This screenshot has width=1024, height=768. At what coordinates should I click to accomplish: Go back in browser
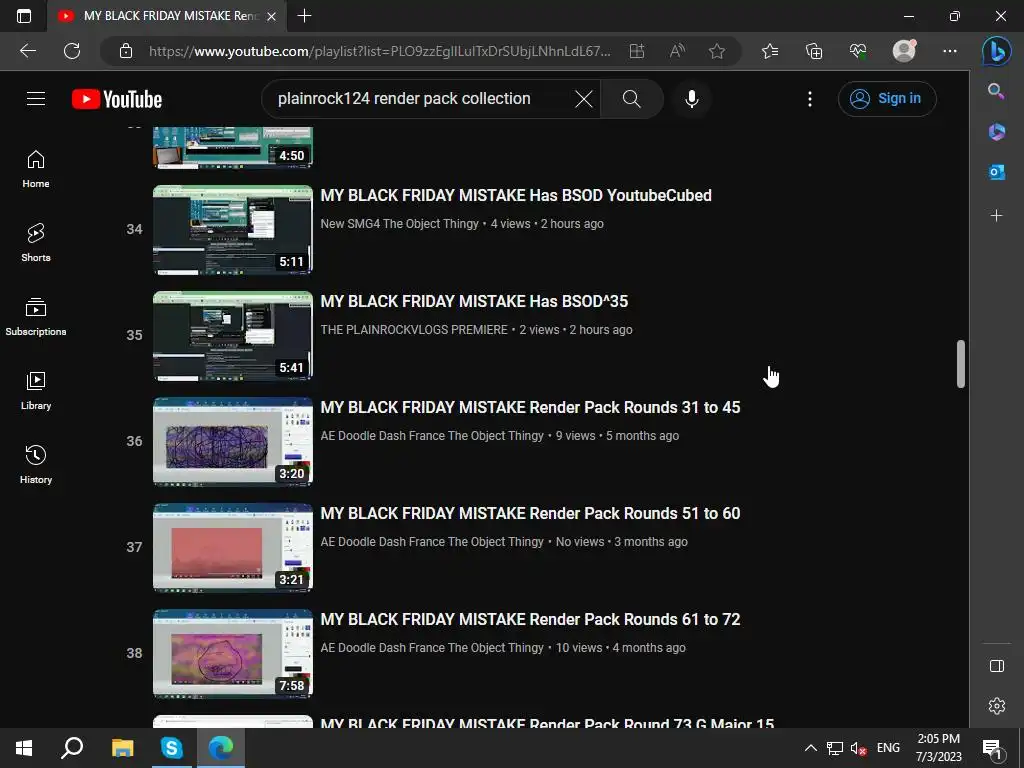click(27, 51)
